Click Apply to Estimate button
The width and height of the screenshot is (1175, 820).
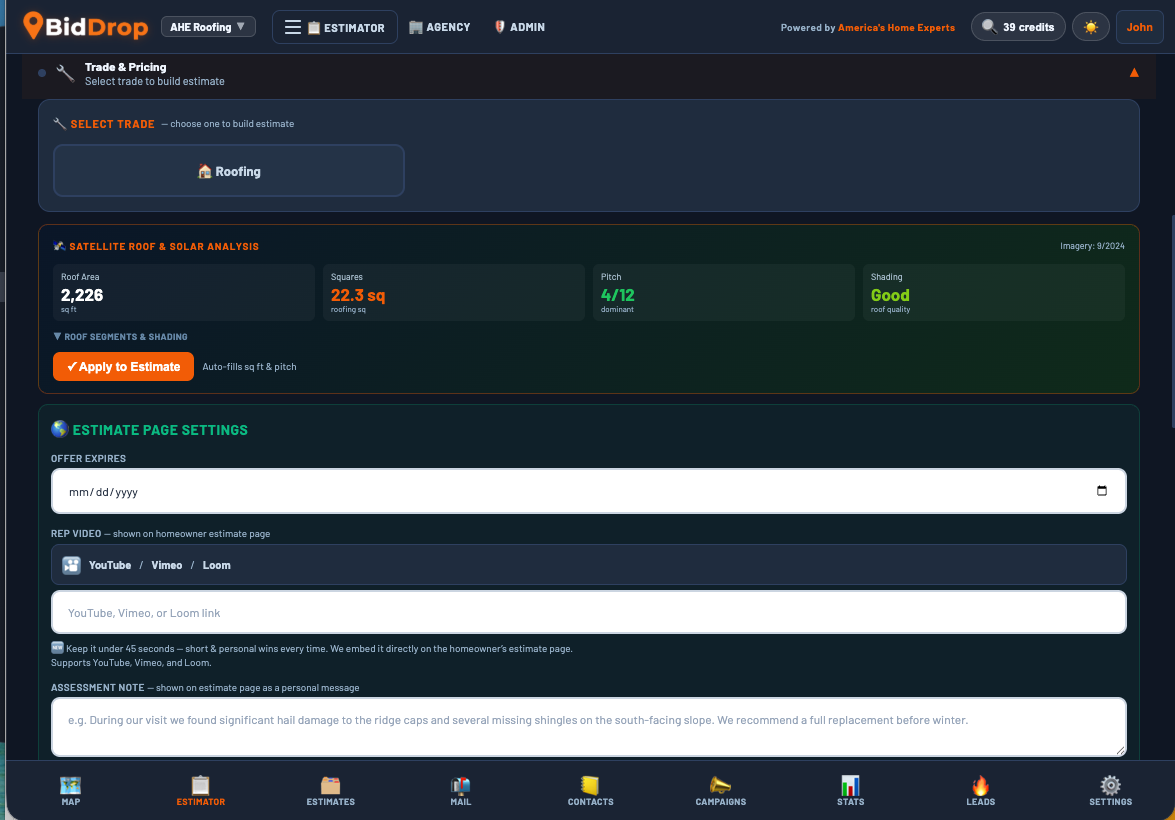tap(124, 367)
